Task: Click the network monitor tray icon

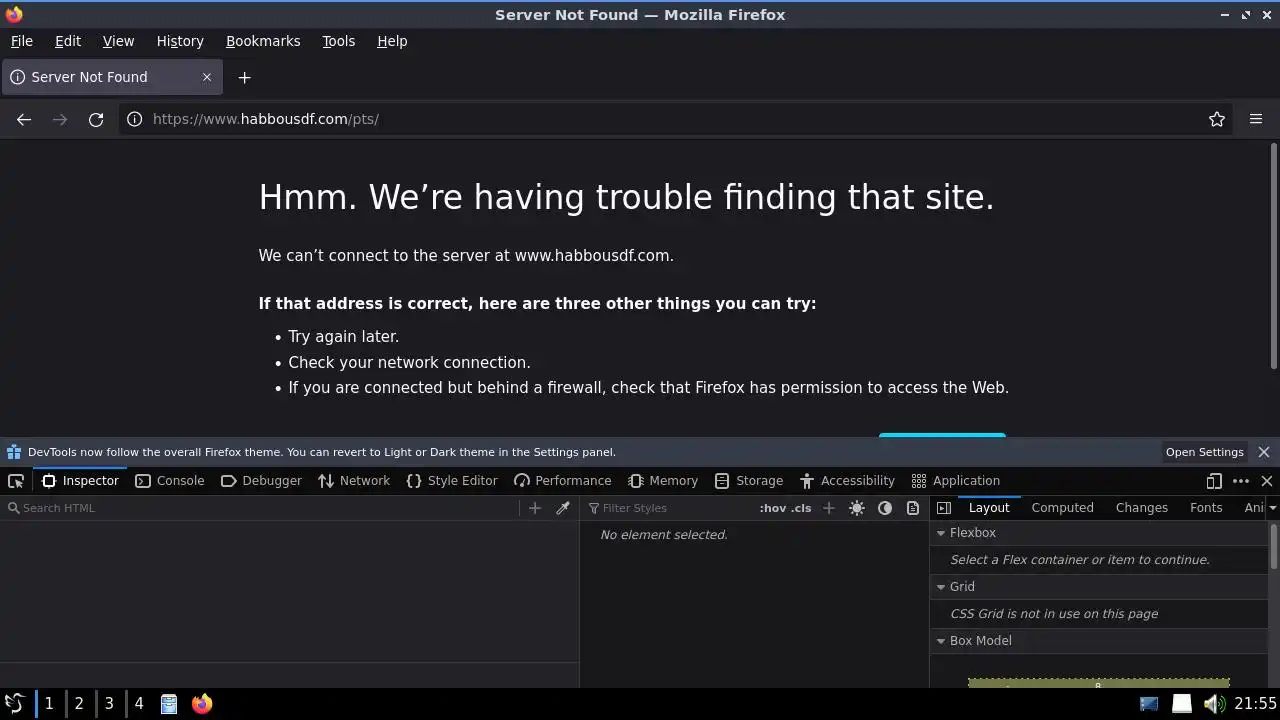Action: click(x=1149, y=704)
